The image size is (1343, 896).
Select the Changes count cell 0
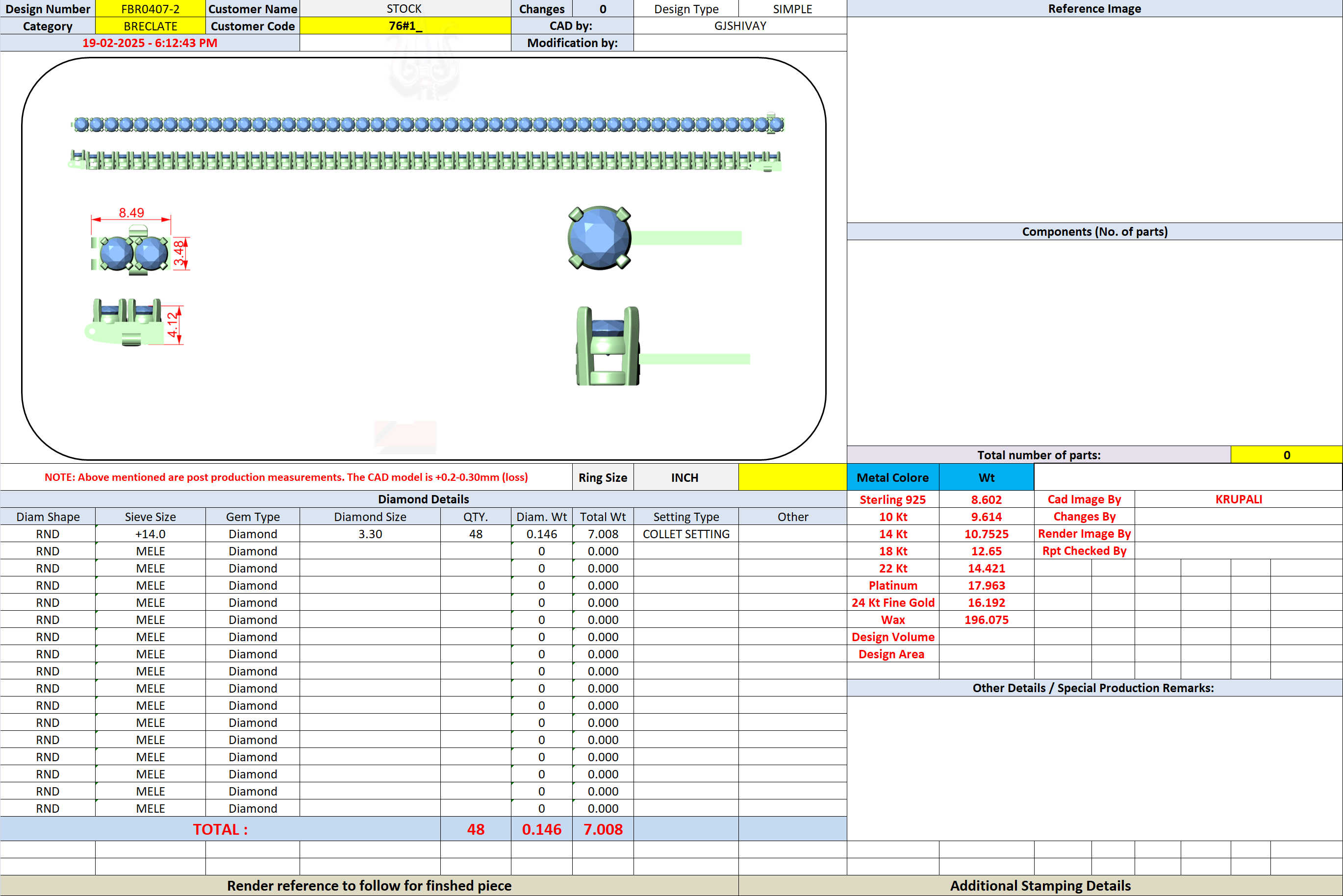[603, 8]
